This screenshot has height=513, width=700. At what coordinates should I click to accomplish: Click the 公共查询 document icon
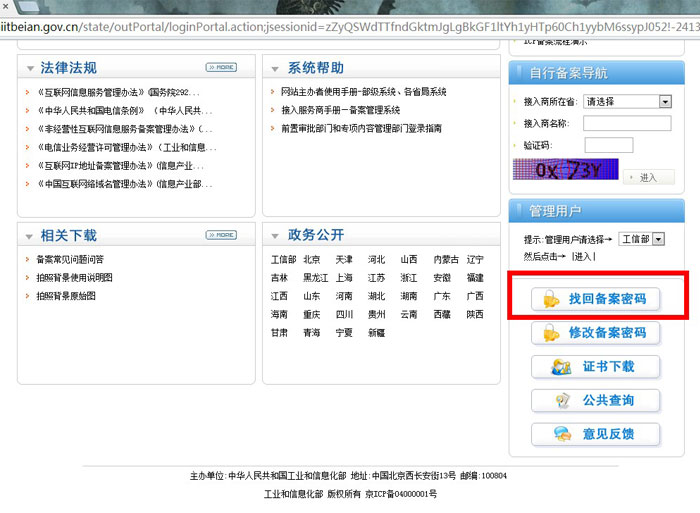click(562, 401)
